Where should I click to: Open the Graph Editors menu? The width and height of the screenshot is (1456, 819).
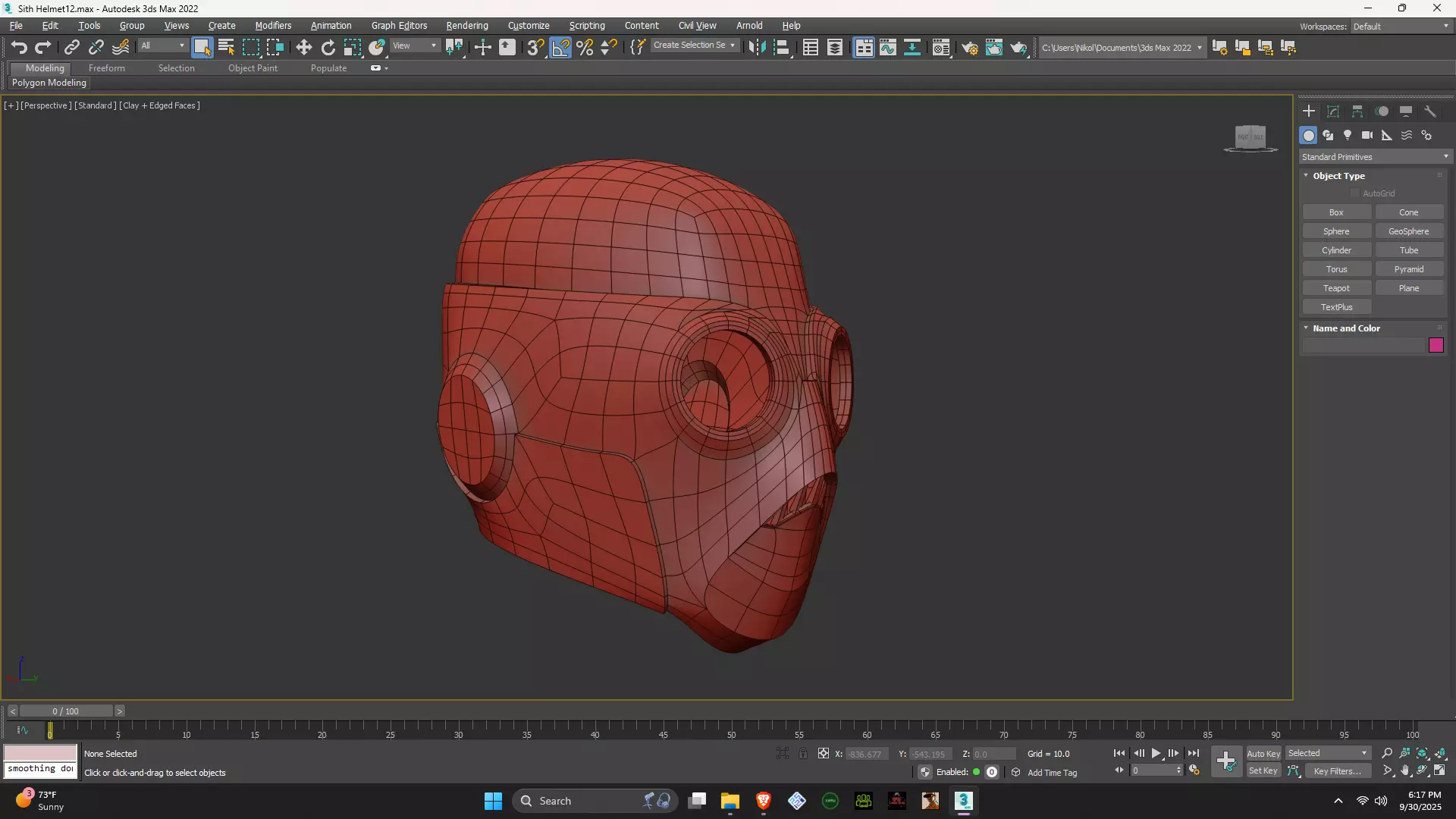pos(399,26)
